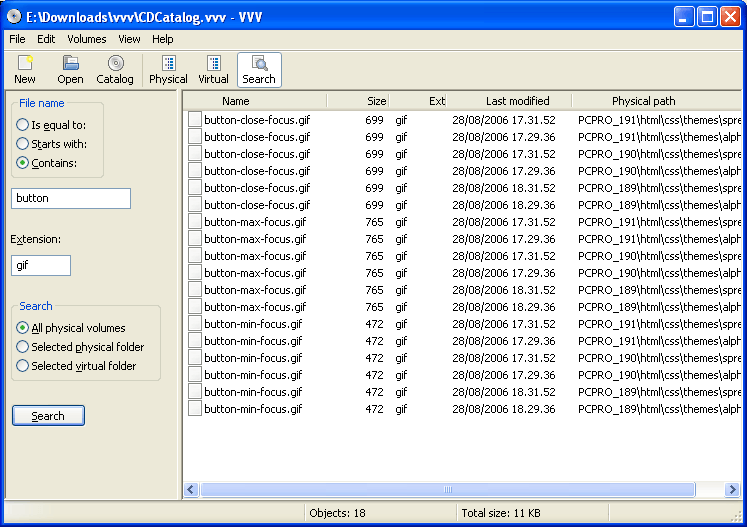The height and width of the screenshot is (527, 747).
Task: Select button-min-focus.gif in PCPRO_189 spre row
Action: pos(253,392)
